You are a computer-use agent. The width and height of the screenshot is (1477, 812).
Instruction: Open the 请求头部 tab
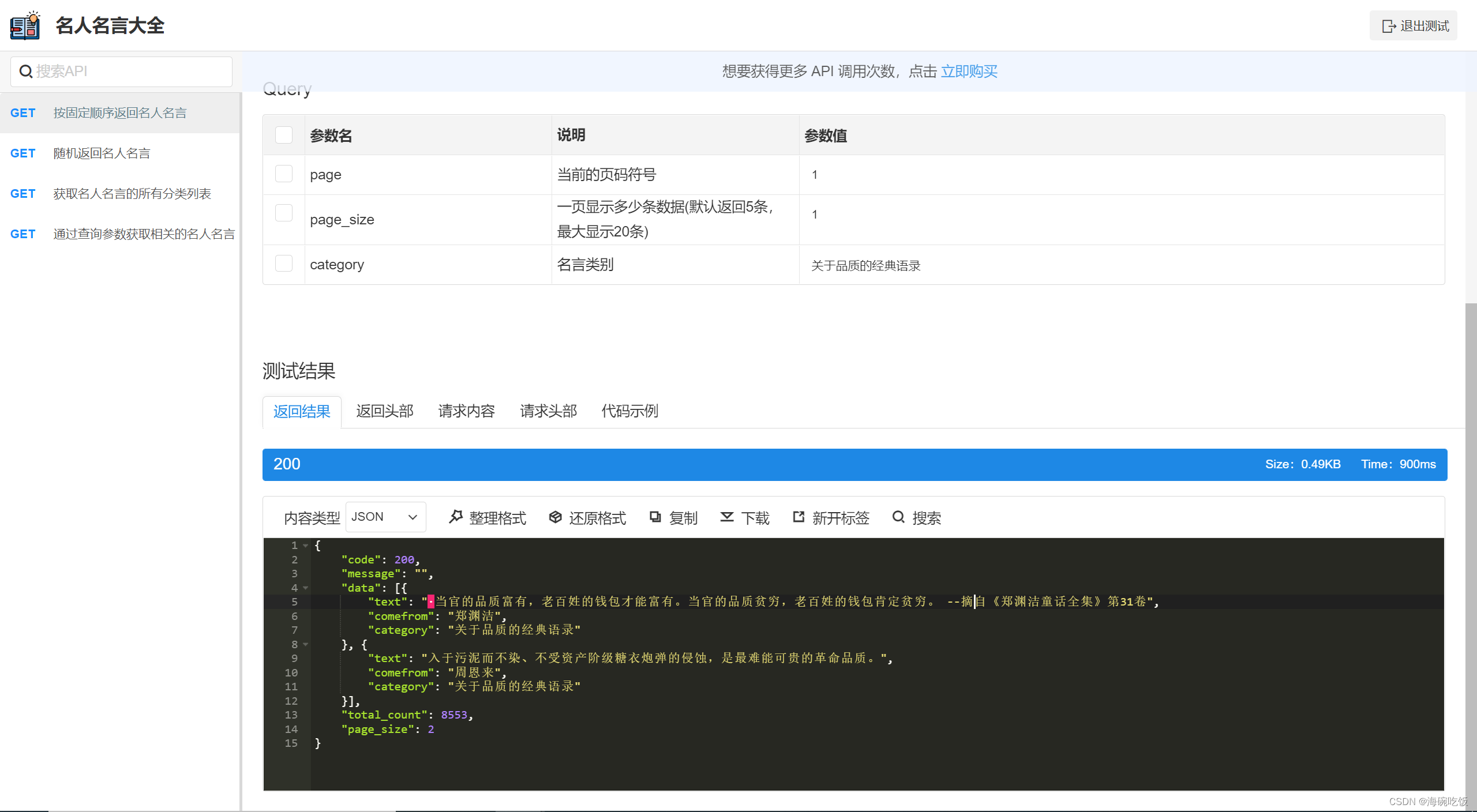548,411
